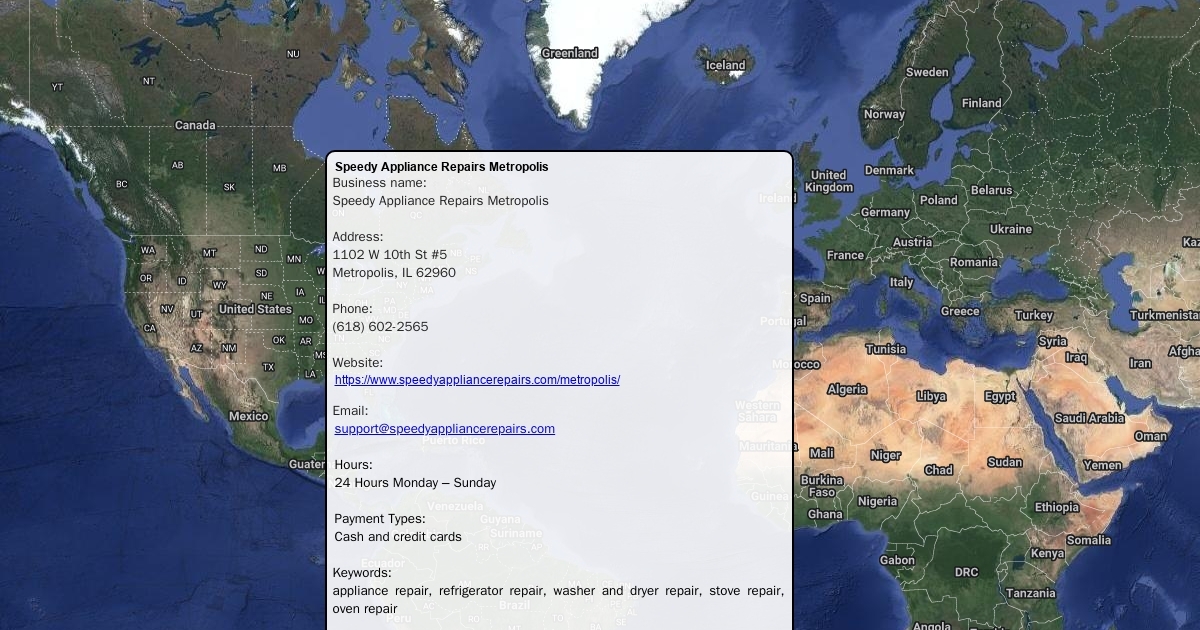
Task: Click the United States map label
Action: 255,310
